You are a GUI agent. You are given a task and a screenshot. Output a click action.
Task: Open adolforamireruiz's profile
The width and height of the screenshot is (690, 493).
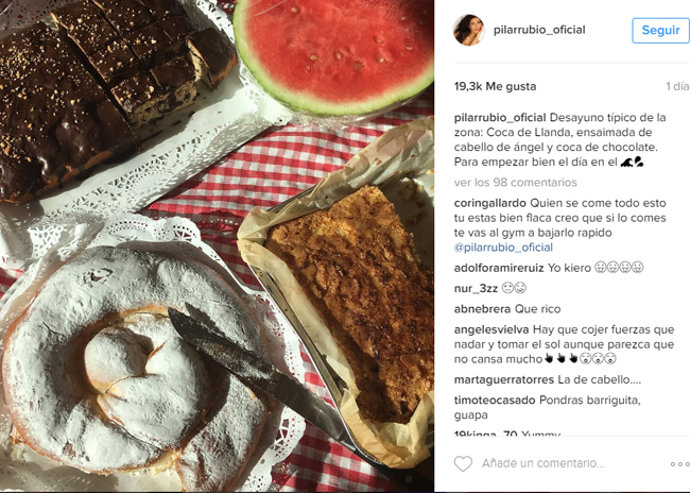tap(499, 268)
